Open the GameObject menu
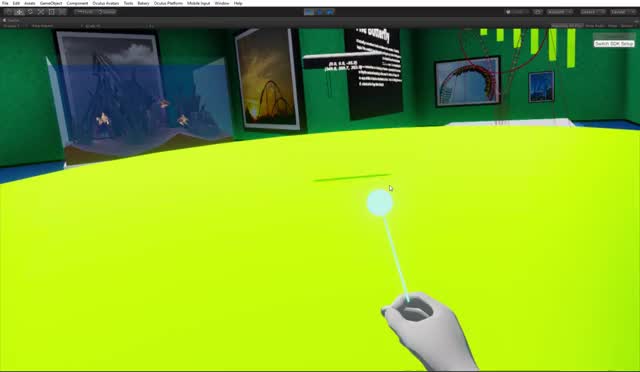Screen dimensions: 640x372 (x=51, y=3)
